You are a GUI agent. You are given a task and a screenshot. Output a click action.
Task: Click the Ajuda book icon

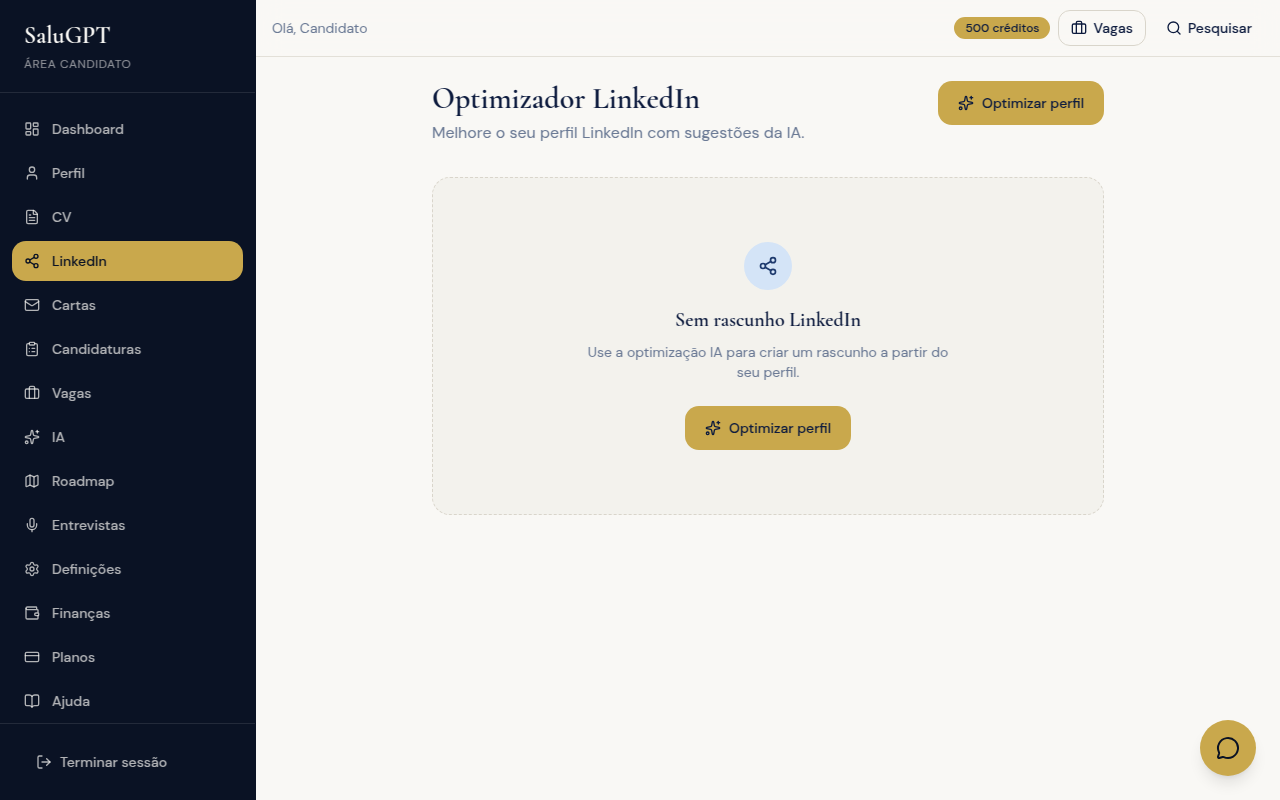pos(32,701)
